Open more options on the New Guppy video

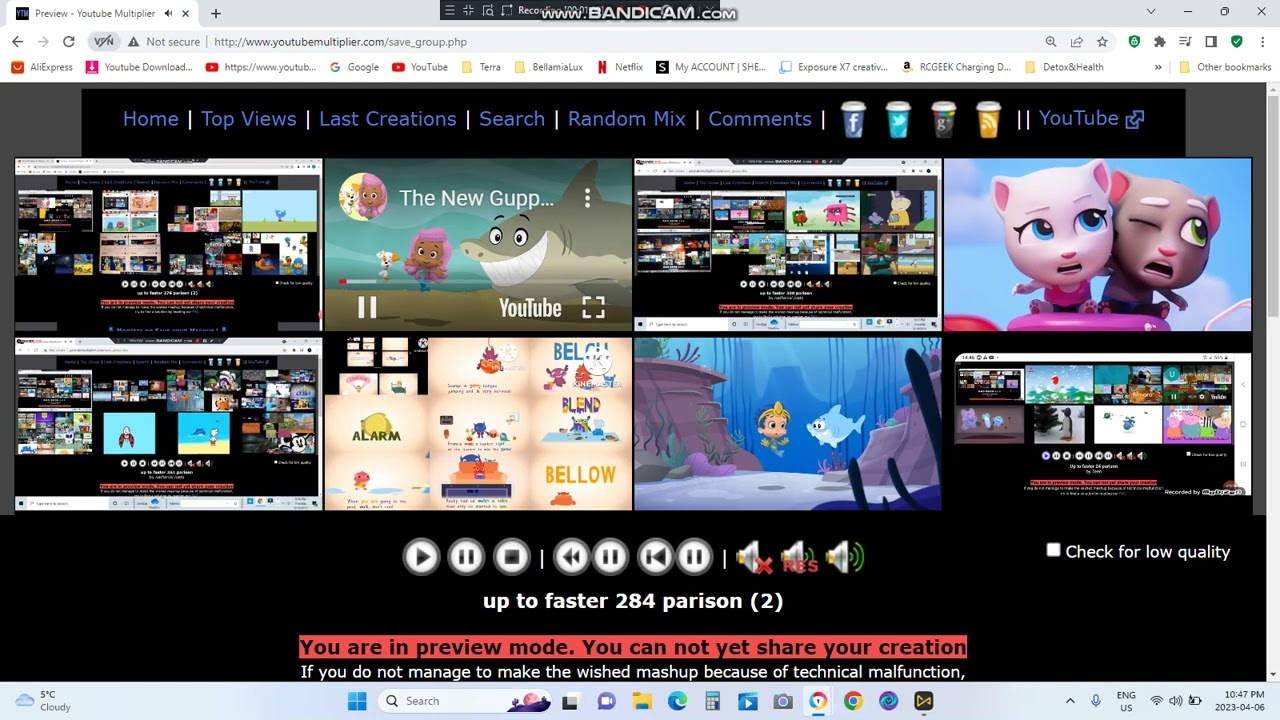point(587,198)
